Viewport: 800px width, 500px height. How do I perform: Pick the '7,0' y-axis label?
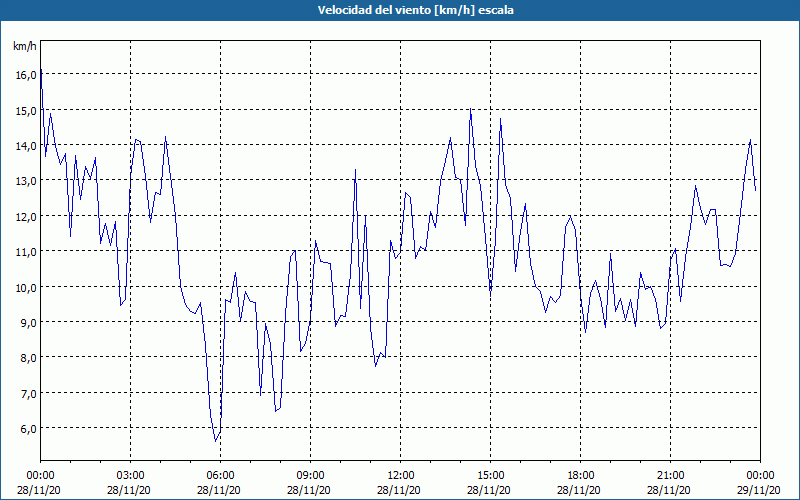coord(28,393)
